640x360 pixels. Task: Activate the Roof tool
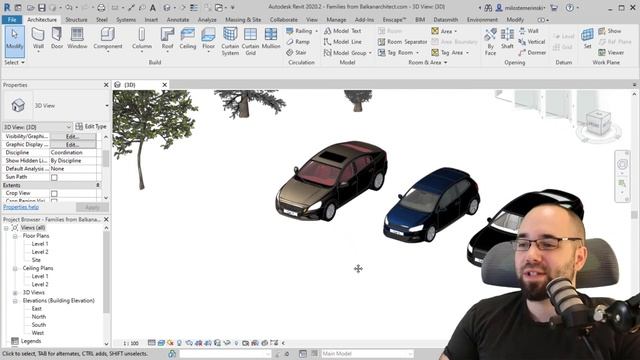167,39
